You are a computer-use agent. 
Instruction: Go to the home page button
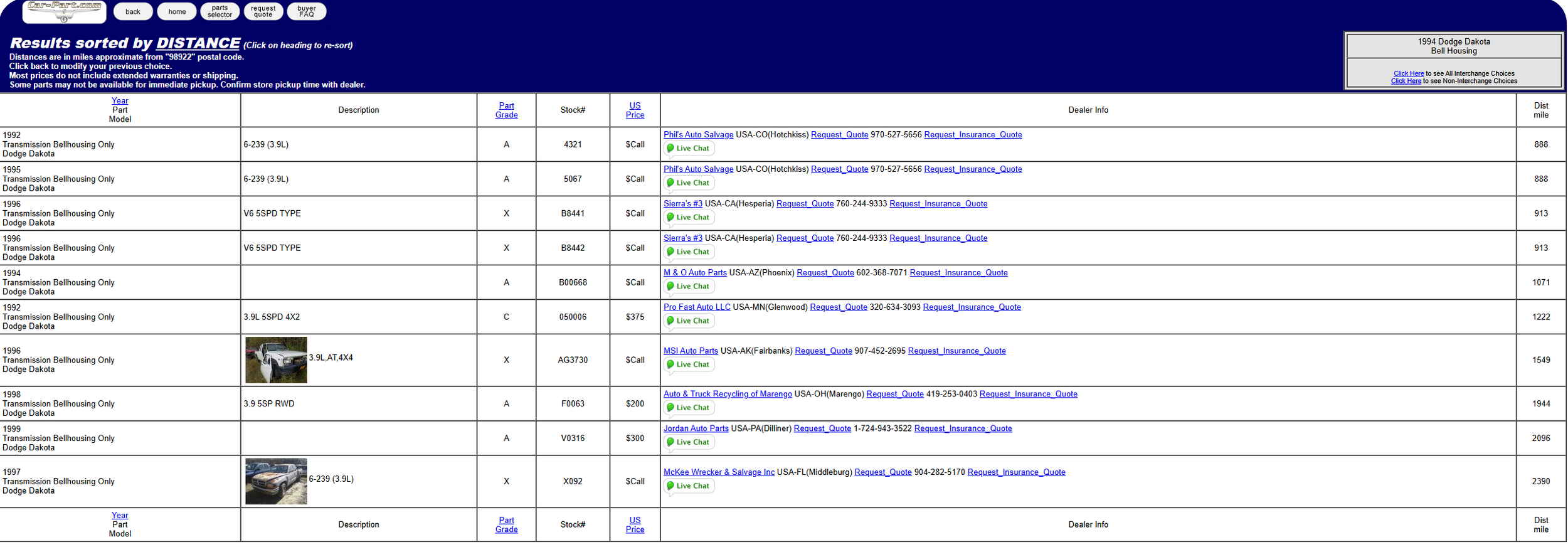coord(177,11)
